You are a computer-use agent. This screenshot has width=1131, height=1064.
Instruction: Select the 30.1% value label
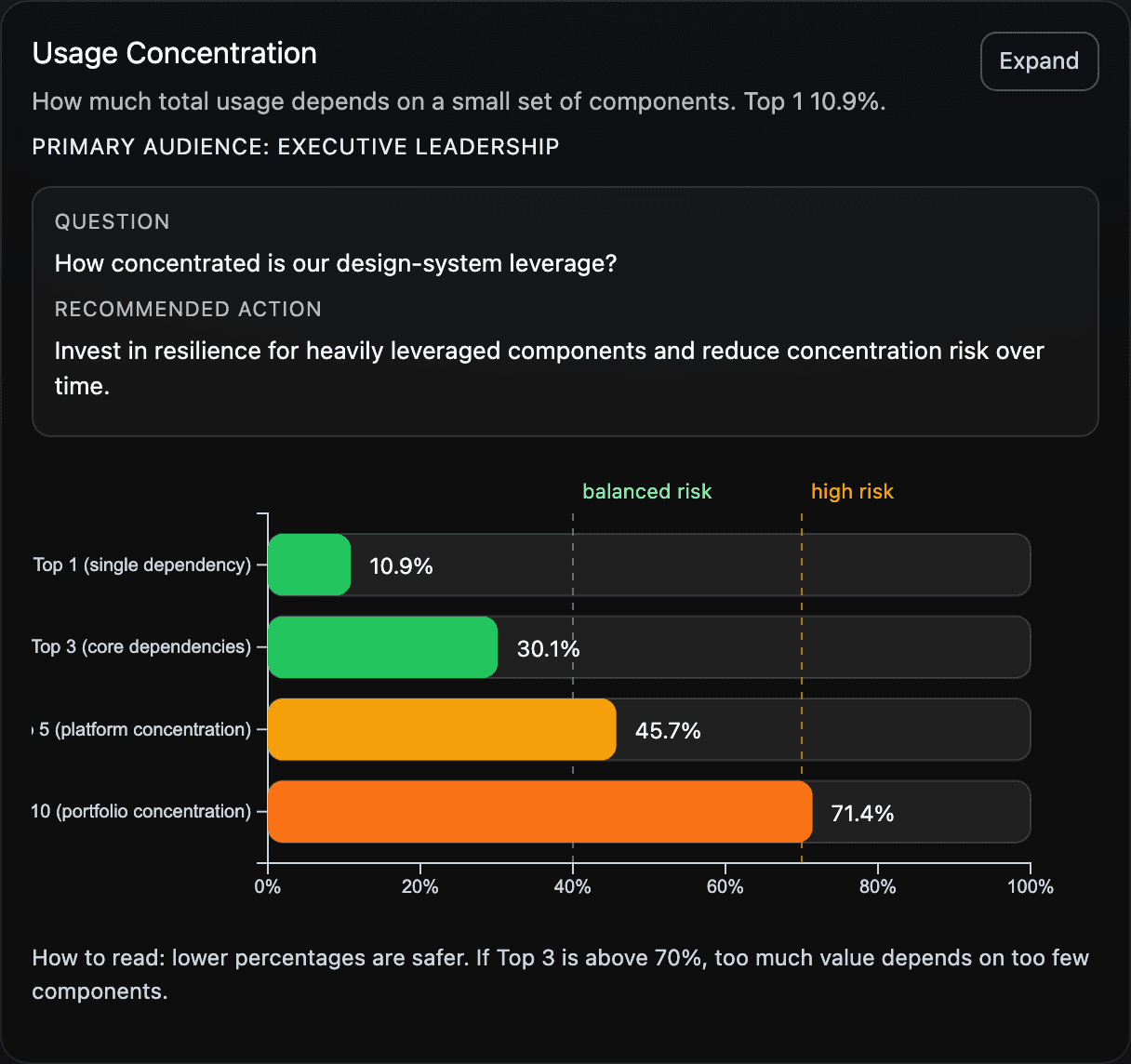pos(547,649)
